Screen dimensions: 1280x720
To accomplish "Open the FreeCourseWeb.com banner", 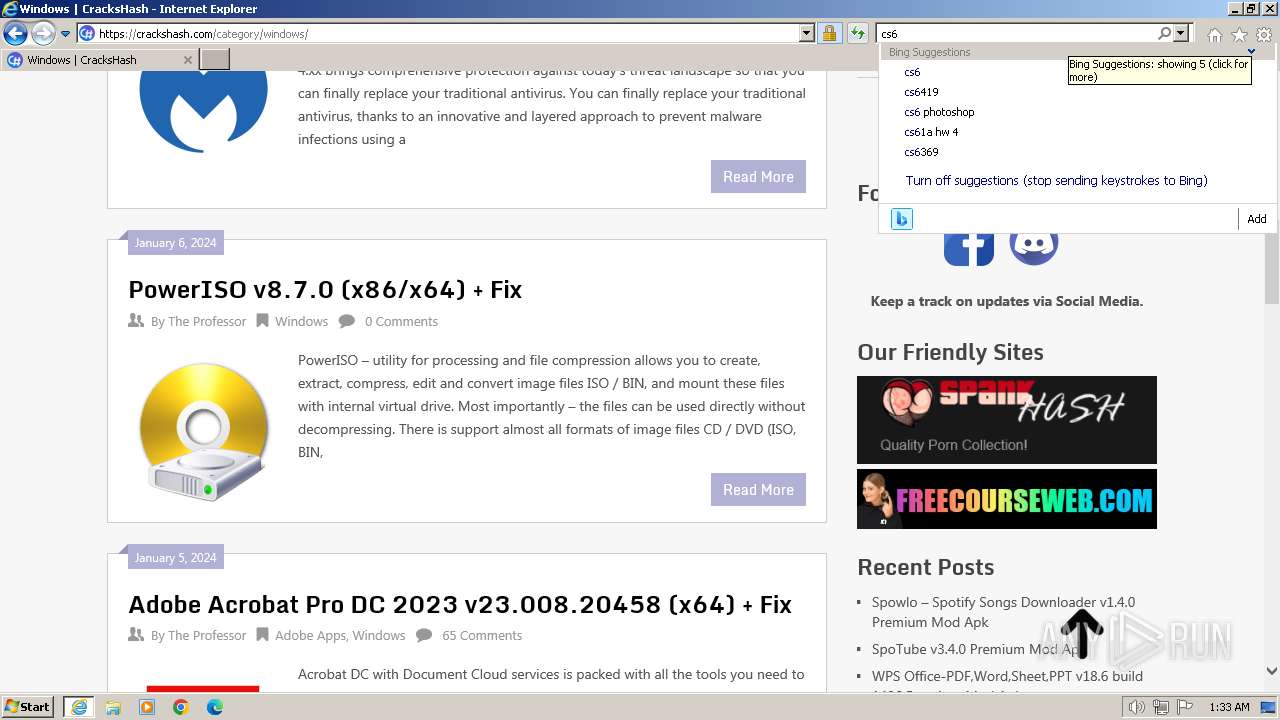I will point(1007,499).
